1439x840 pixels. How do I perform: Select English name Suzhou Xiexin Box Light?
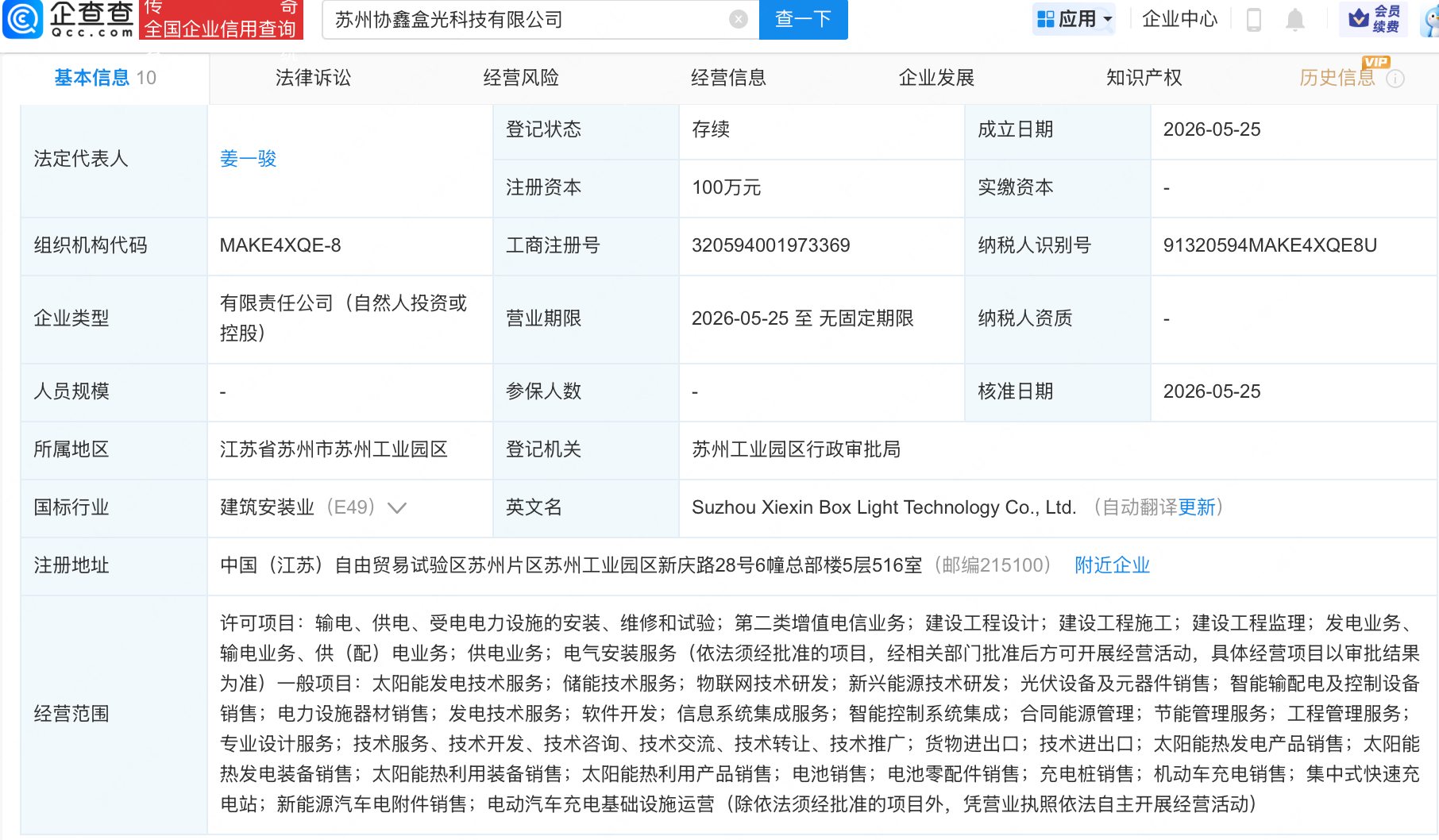[x=883, y=507]
